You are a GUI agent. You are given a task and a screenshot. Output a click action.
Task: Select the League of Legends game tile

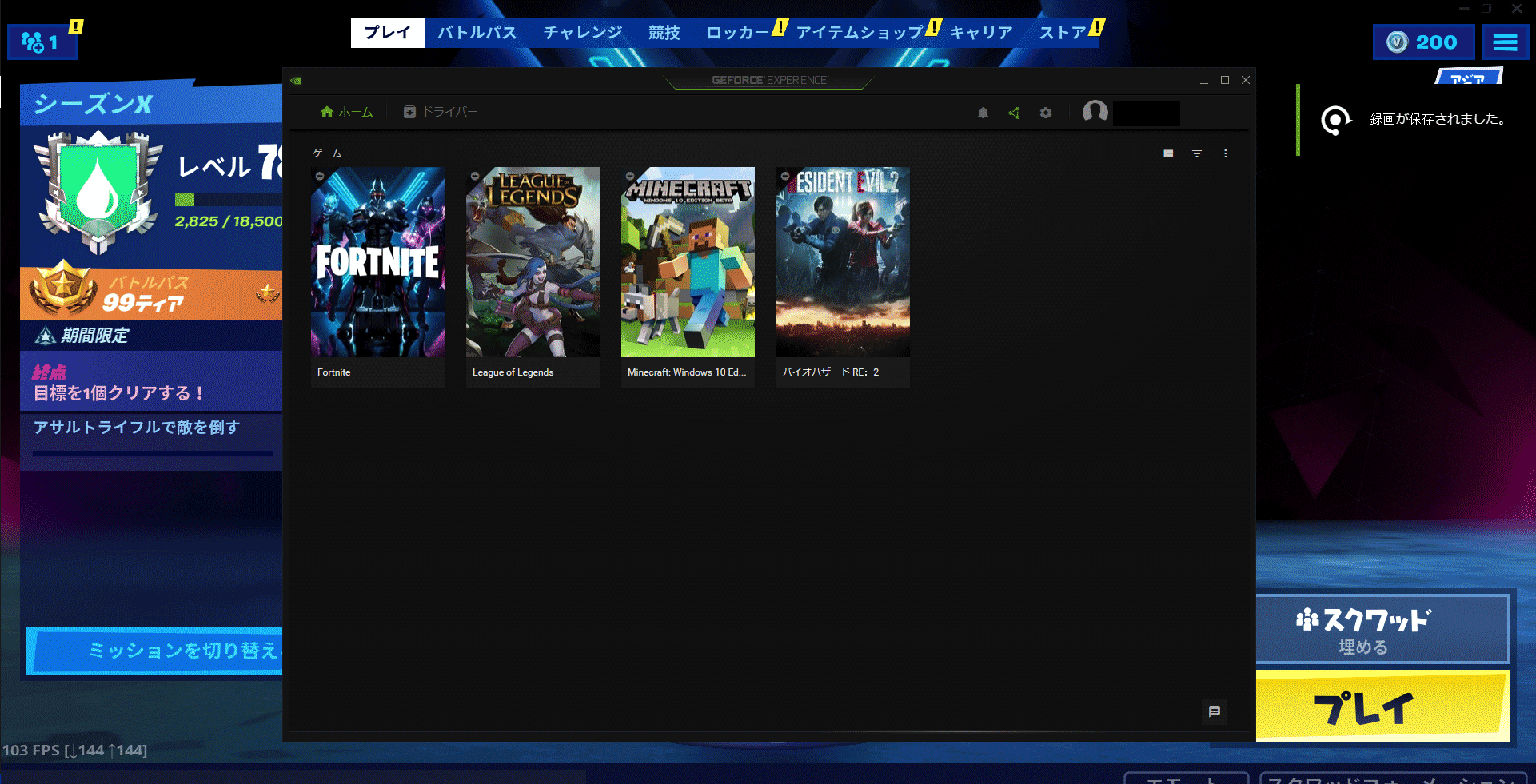(533, 277)
